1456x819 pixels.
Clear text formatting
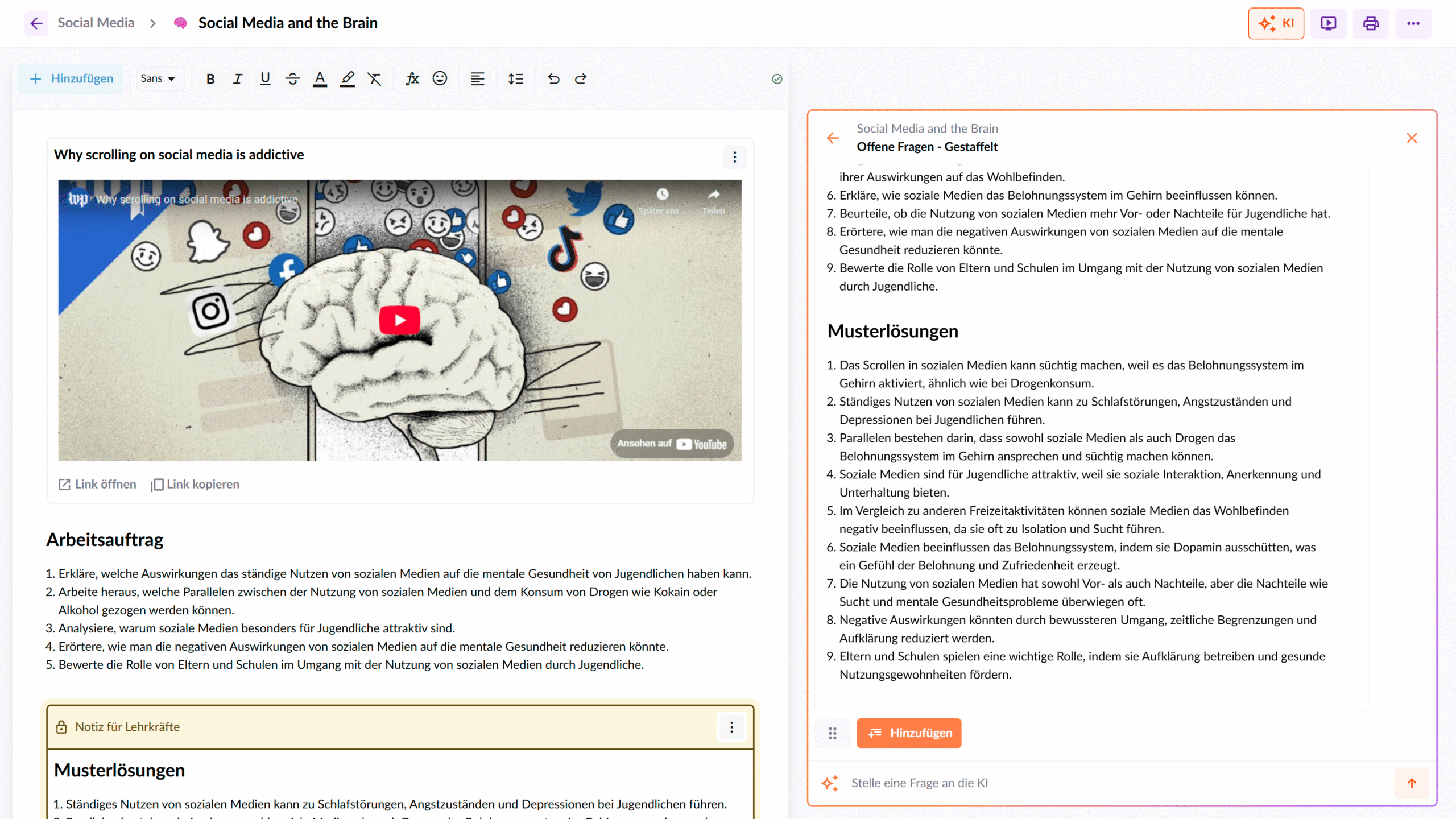click(x=374, y=79)
